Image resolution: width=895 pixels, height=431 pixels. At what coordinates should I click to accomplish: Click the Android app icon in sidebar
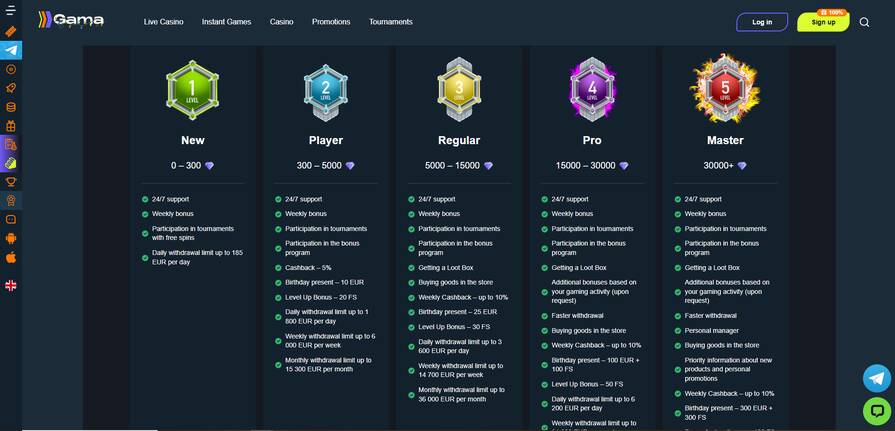[x=11, y=238]
